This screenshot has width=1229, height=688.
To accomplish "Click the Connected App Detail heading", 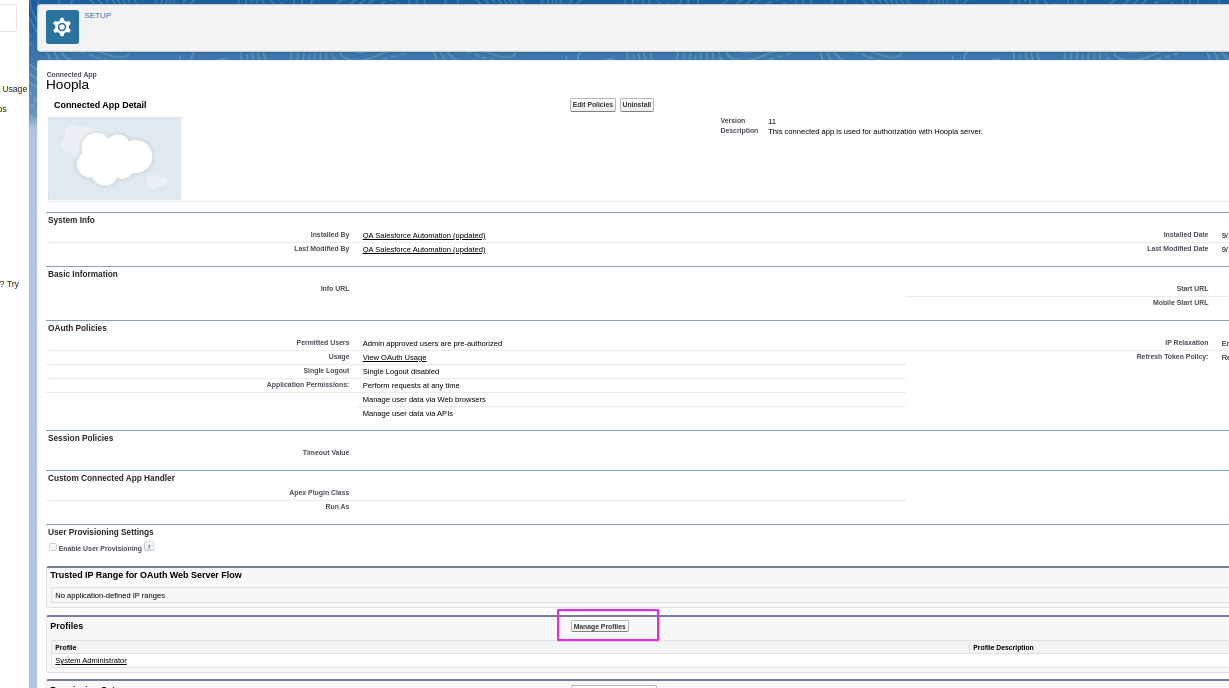I will click(100, 105).
